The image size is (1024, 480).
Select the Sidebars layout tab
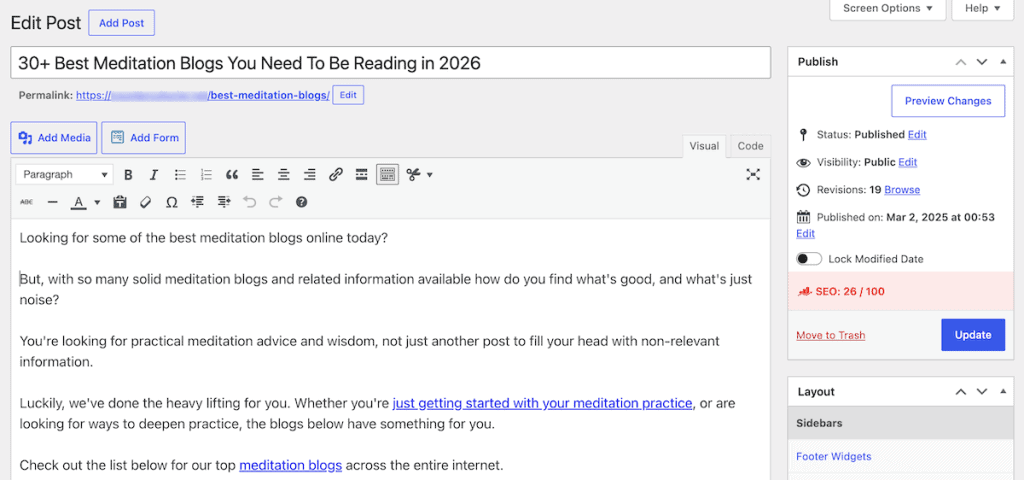coord(902,423)
